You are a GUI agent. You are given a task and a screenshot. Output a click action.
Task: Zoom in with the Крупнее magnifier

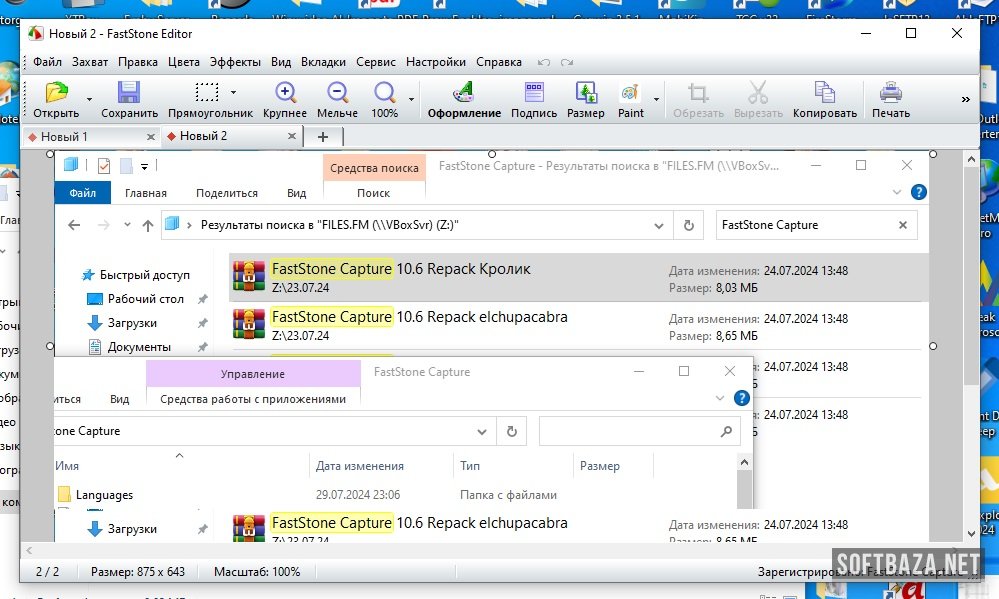point(285,94)
